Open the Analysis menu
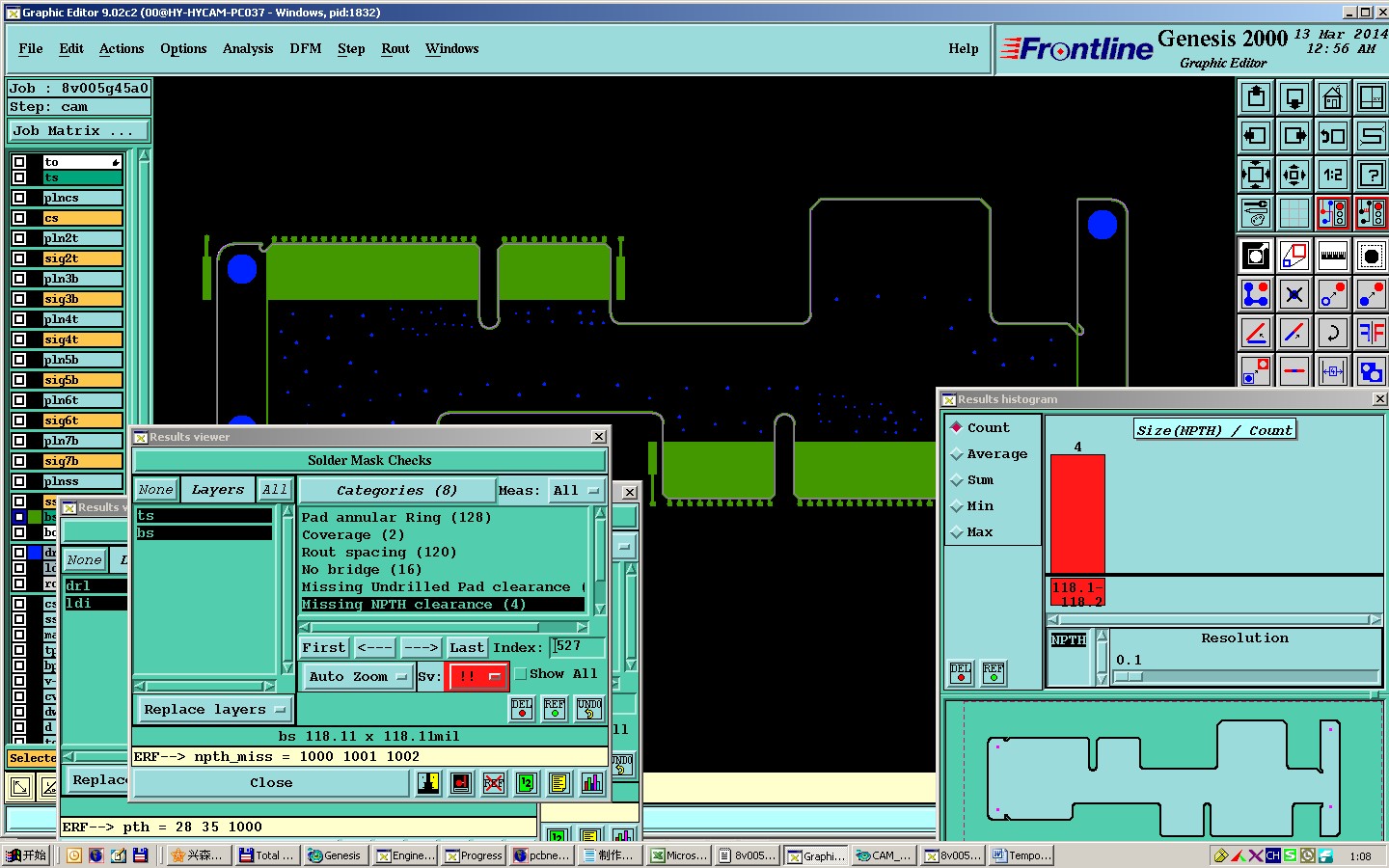This screenshot has width=1389, height=868. click(x=248, y=48)
